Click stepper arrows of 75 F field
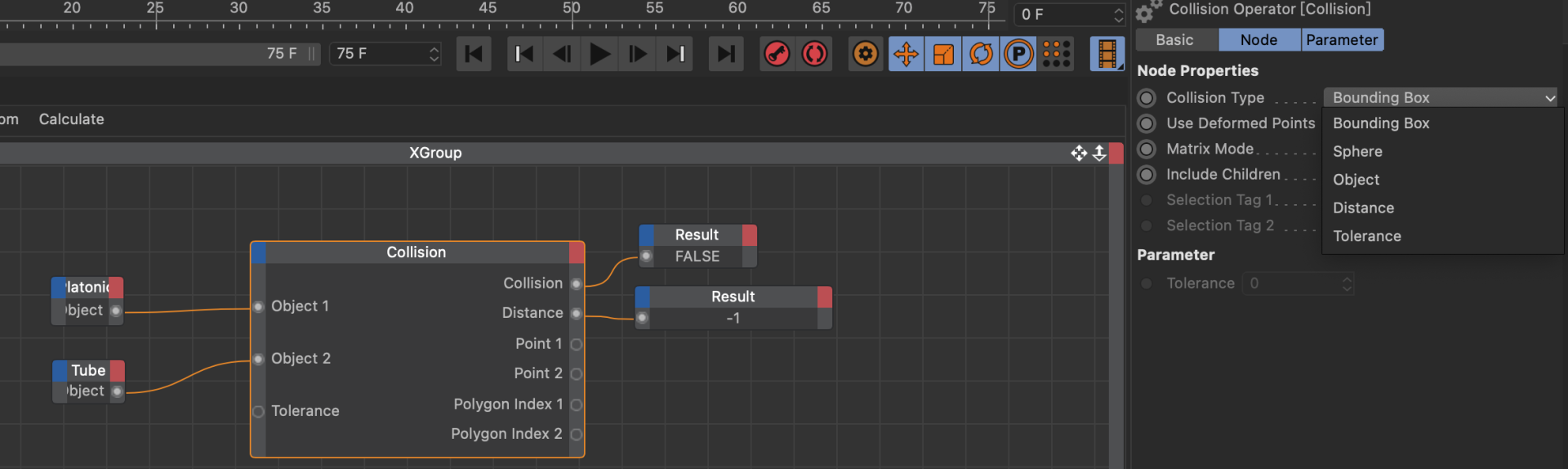1568x469 pixels. [434, 54]
